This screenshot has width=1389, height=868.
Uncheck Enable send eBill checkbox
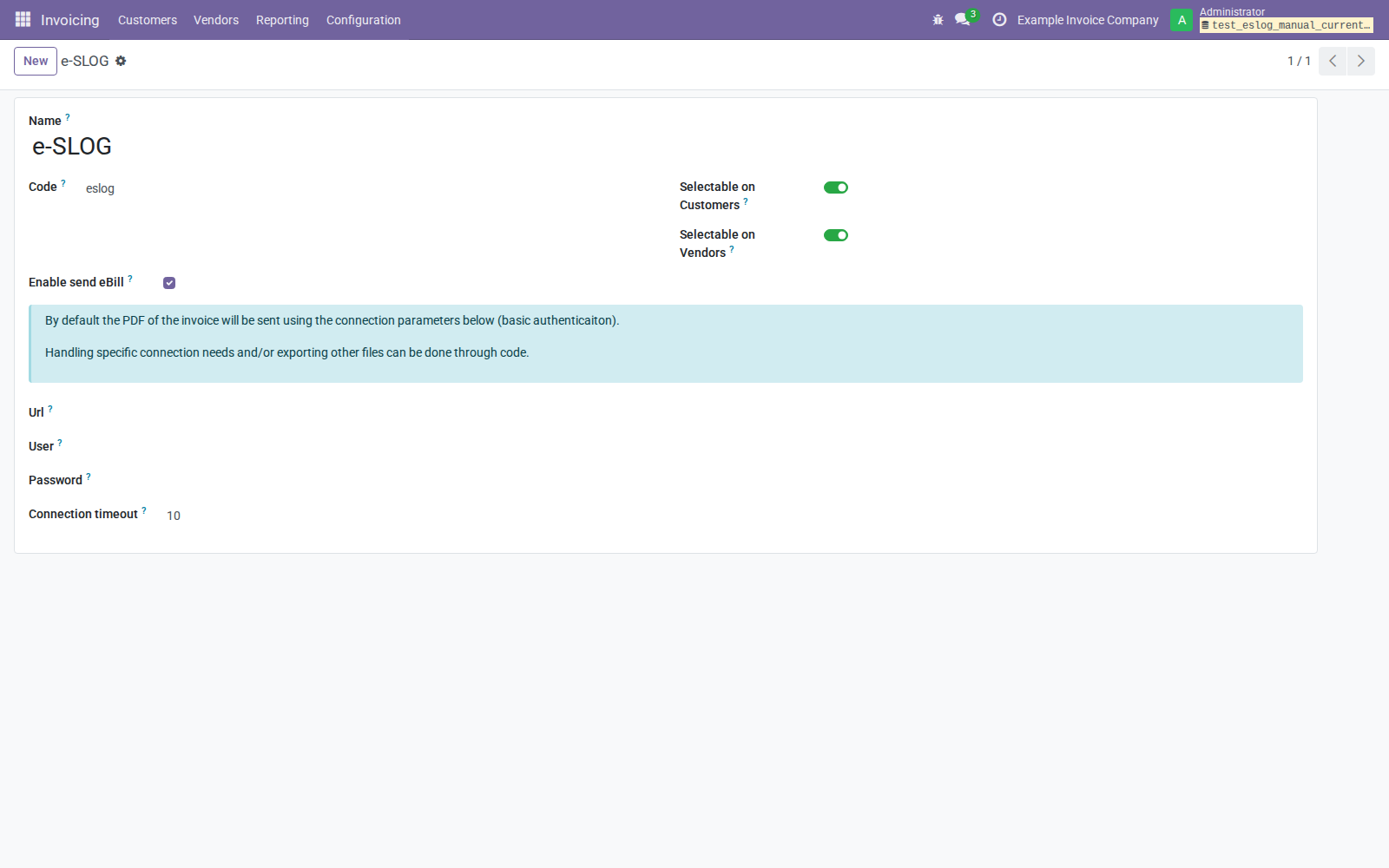(169, 283)
